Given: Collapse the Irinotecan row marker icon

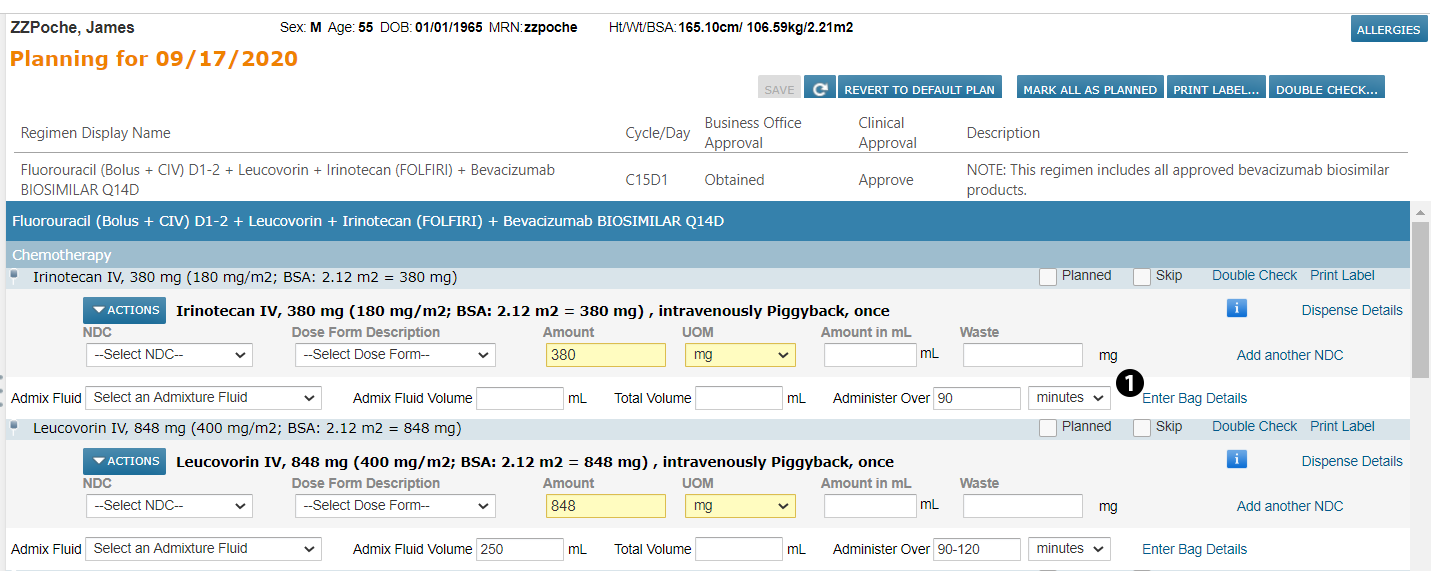Looking at the screenshot, I should pos(15,275).
